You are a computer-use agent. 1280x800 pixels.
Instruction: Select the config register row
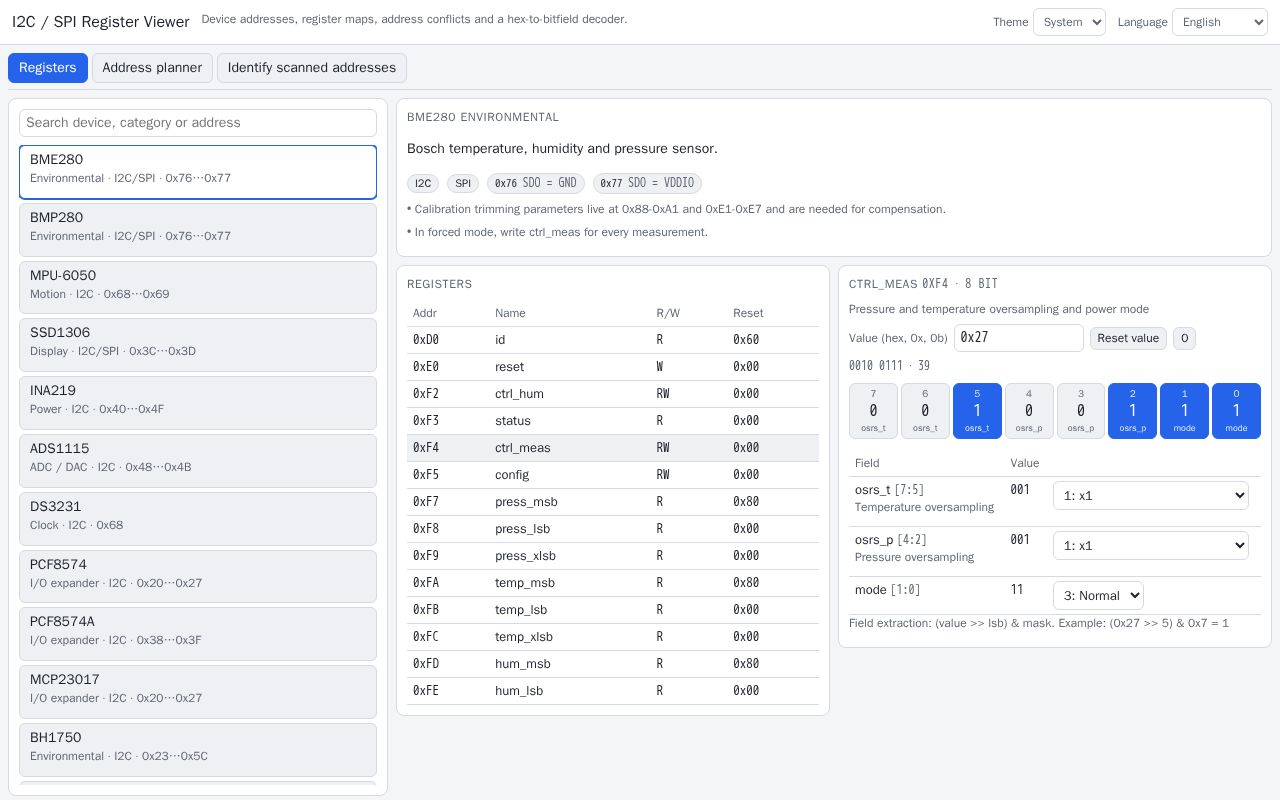pyautogui.click(x=613, y=475)
